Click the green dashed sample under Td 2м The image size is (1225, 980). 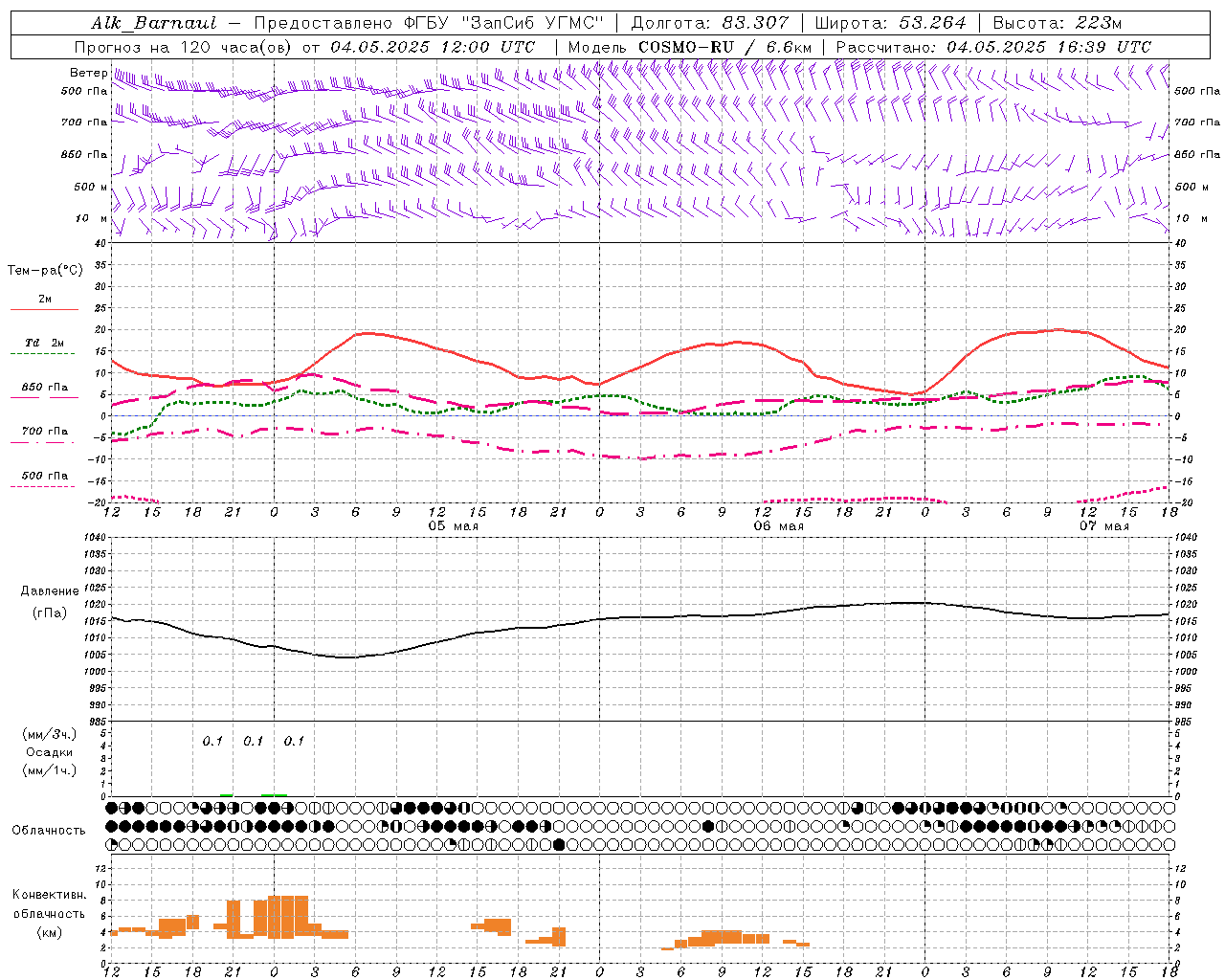(43, 354)
